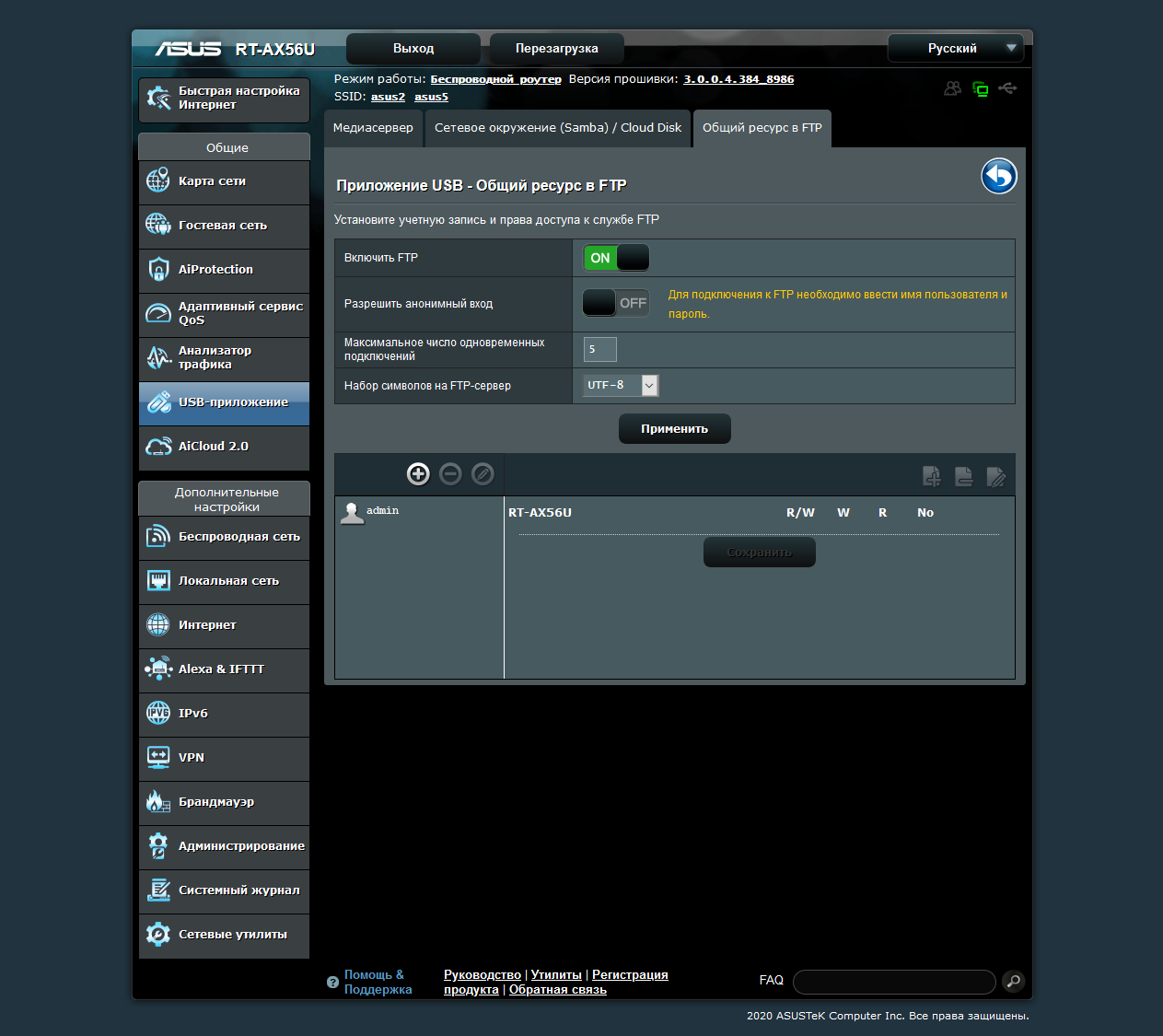
Task: Open Интернет WAN settings
Action: click(224, 625)
